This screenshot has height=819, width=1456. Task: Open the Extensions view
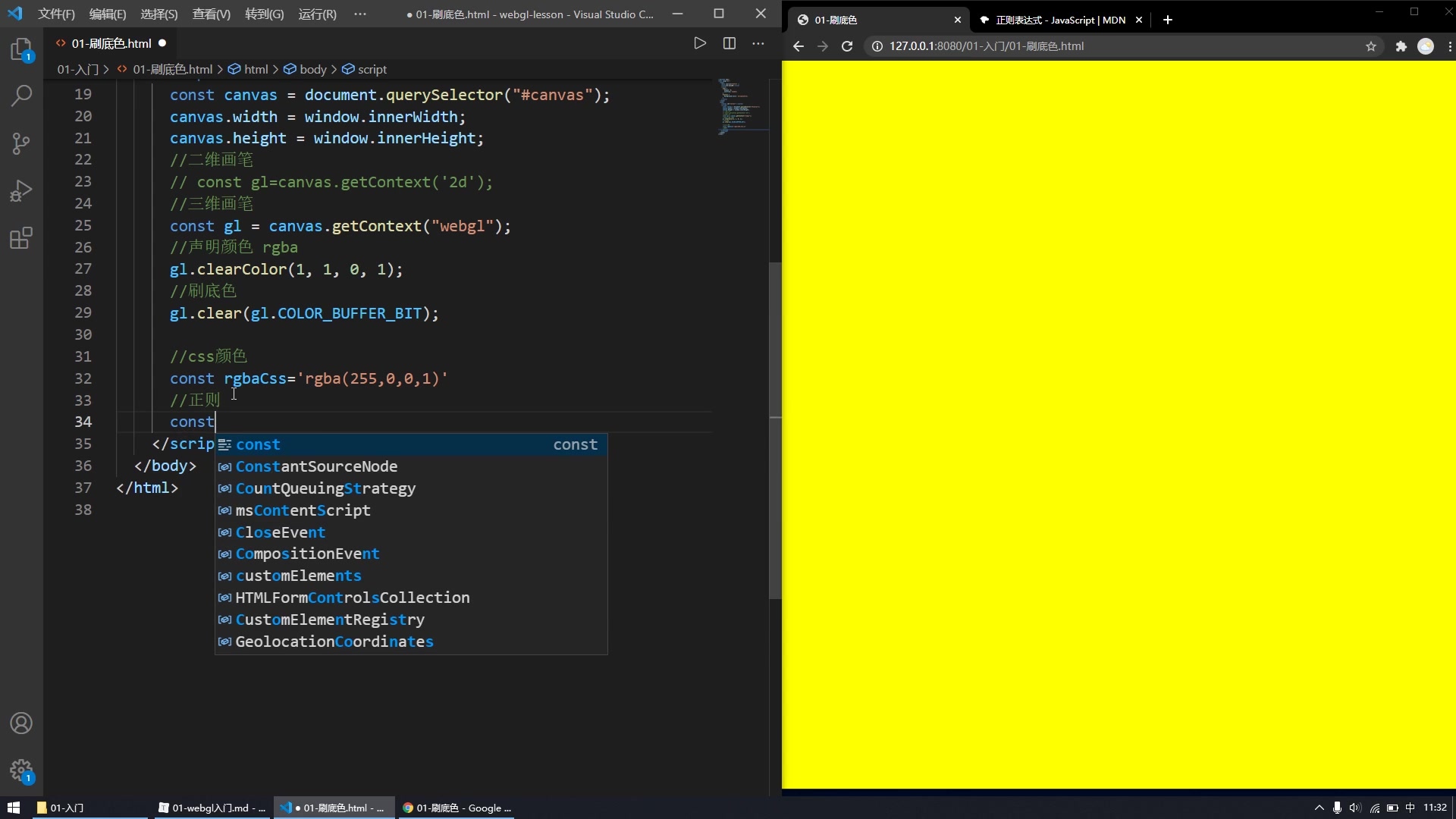click(x=21, y=238)
